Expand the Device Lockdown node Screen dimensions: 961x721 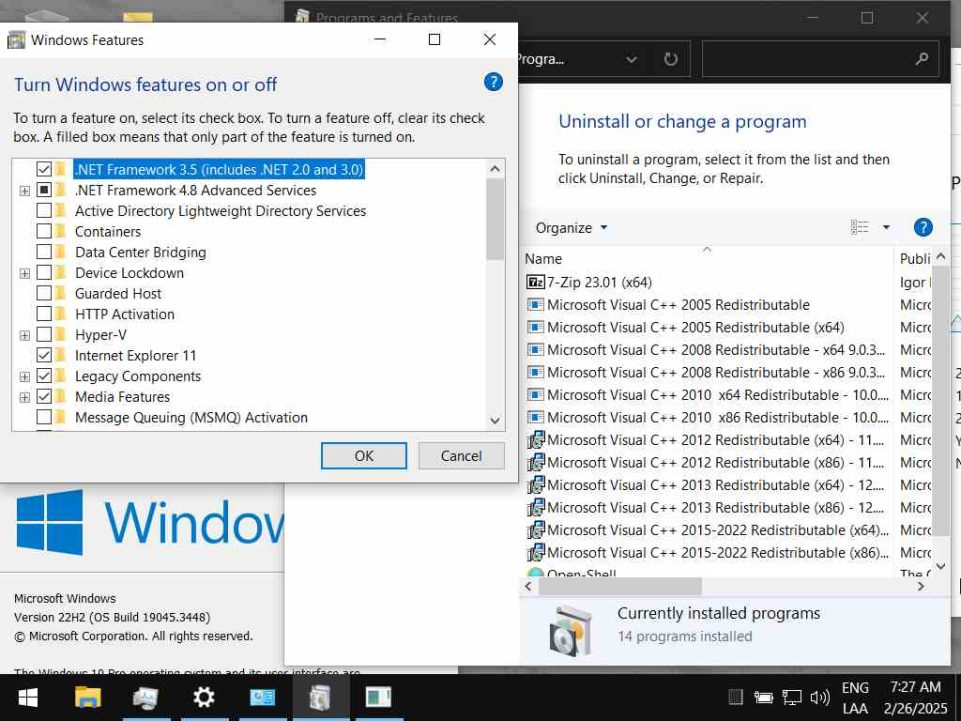(25, 273)
